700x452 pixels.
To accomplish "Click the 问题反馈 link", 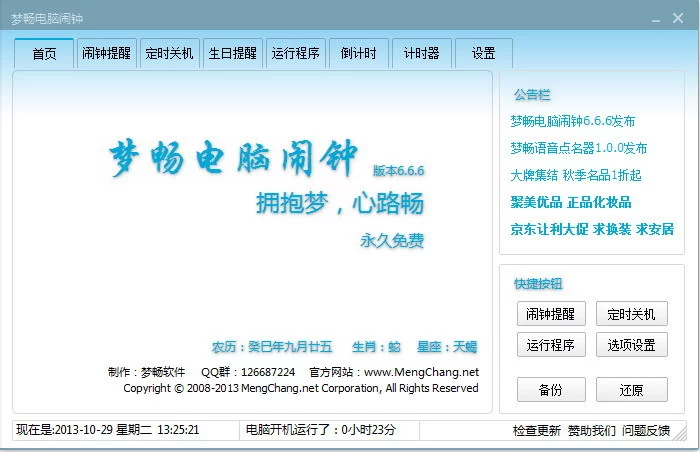I will tap(646, 431).
